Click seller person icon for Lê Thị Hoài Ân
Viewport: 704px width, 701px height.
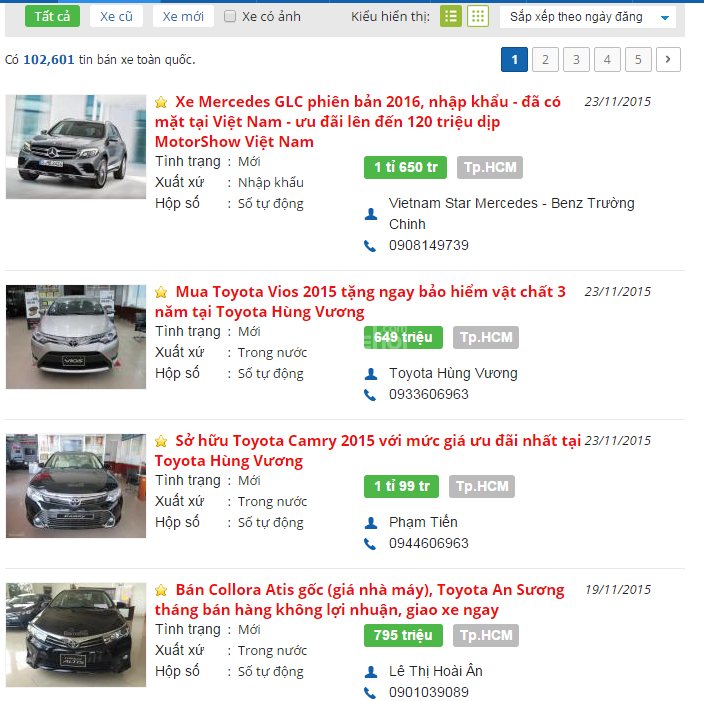[x=370, y=672]
